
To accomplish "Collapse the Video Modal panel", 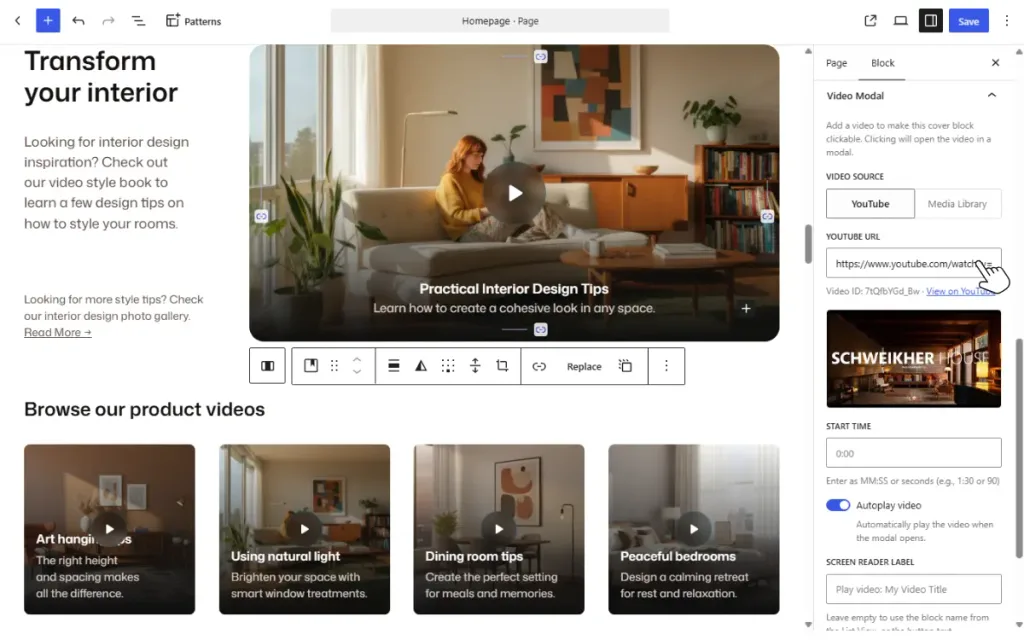I will (x=991, y=95).
